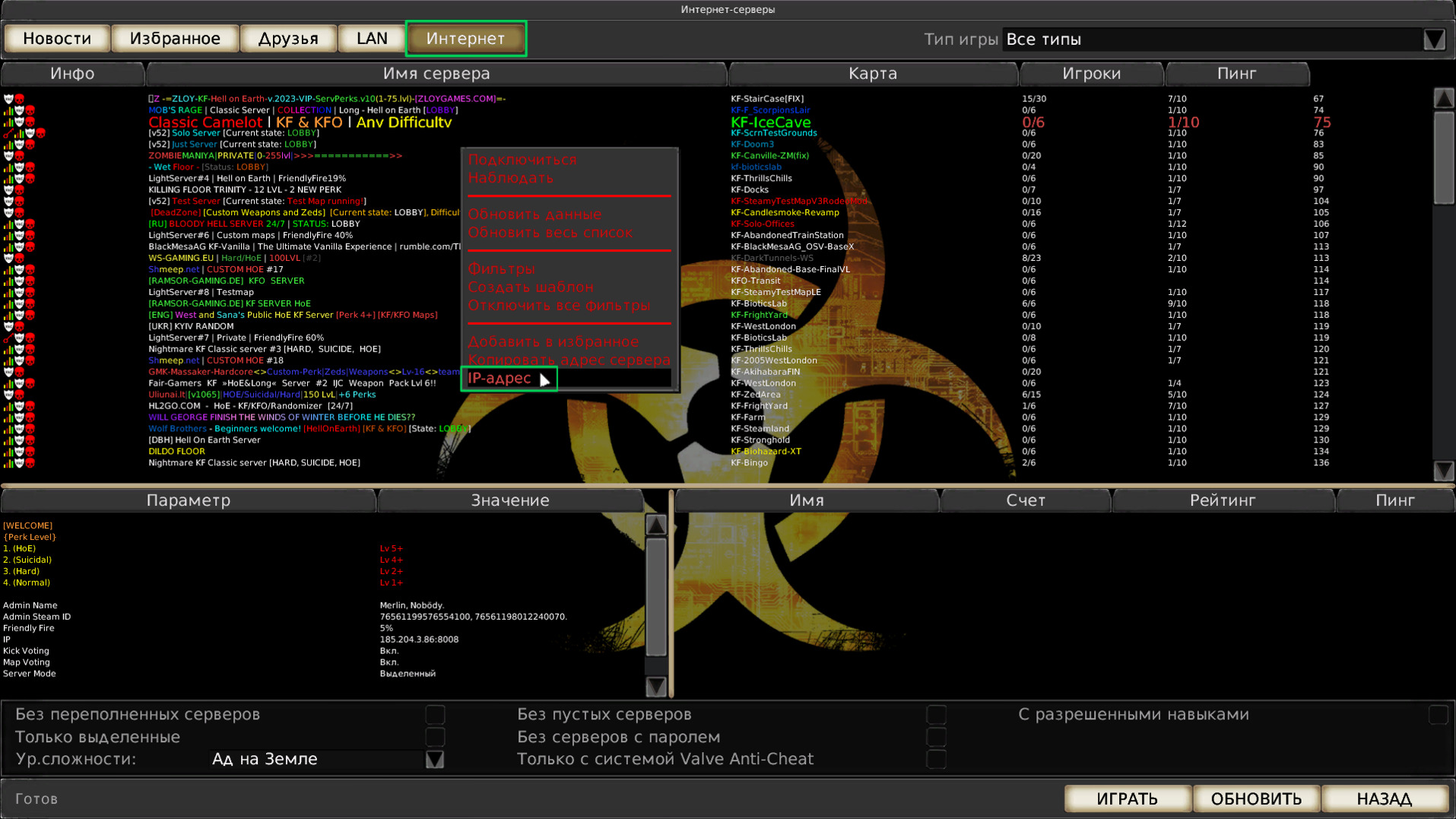Toggle 'Без серверов с паролем' checkbox
The width and height of the screenshot is (1456, 819).
coord(936,737)
